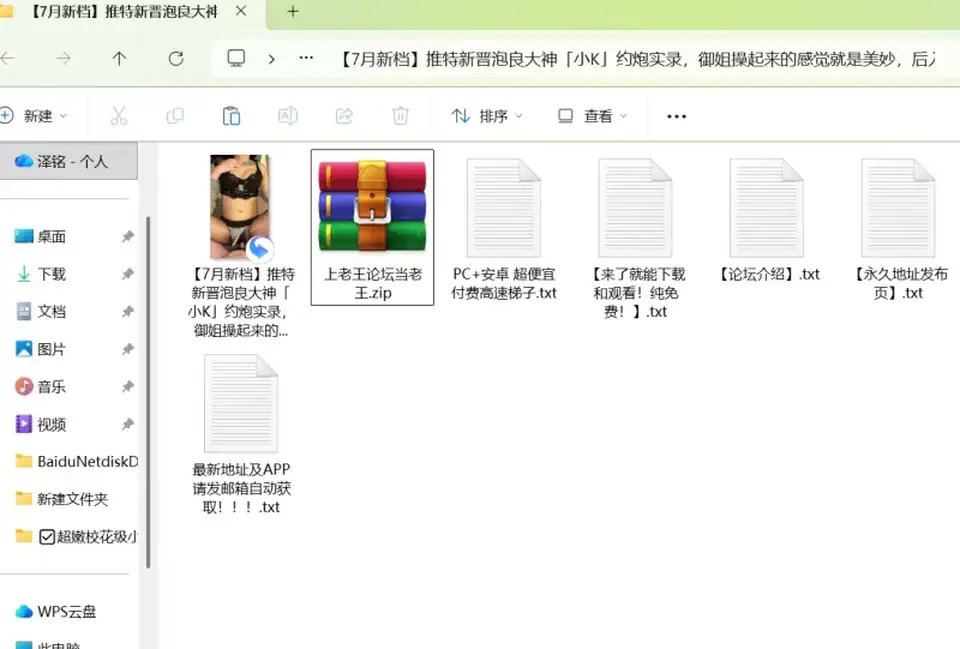Image resolution: width=960 pixels, height=649 pixels.
Task: Click the Cut scissors icon
Action: 119,116
